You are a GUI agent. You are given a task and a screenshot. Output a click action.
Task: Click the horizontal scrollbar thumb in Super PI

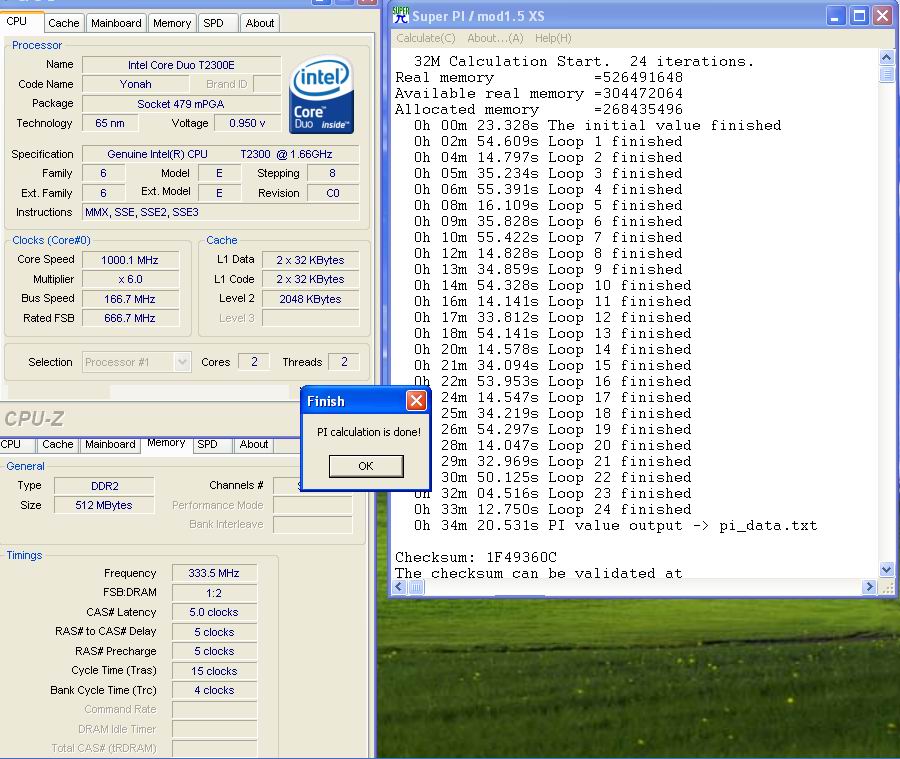(x=416, y=587)
